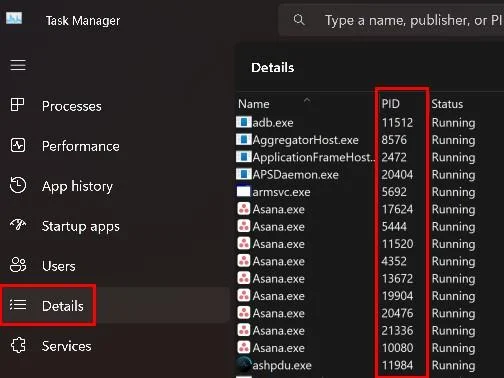Click Asana icon for PID 19904
This screenshot has width=504, height=378.
244,295
